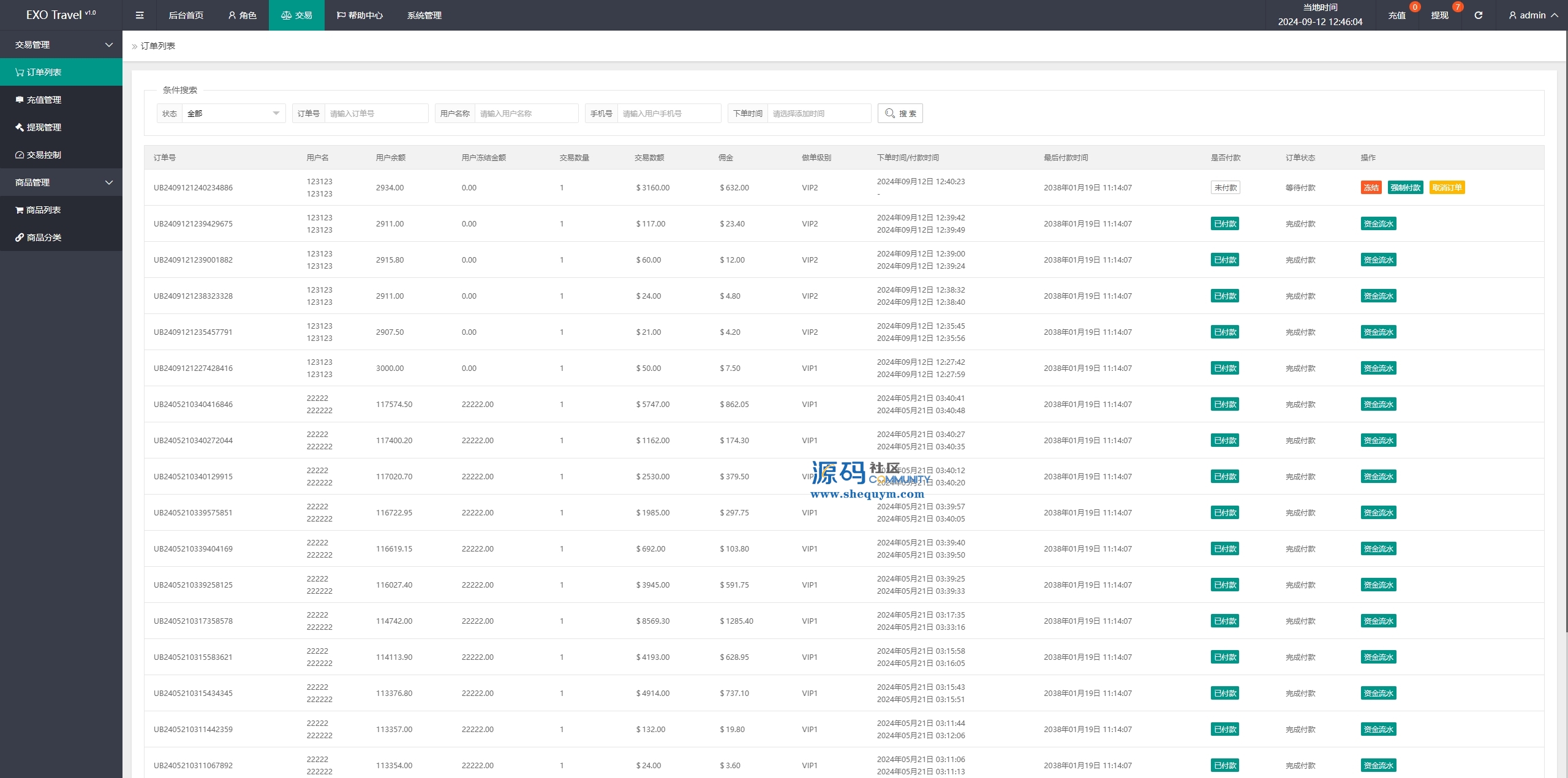Open 订单列表 in sidebar

click(x=61, y=72)
